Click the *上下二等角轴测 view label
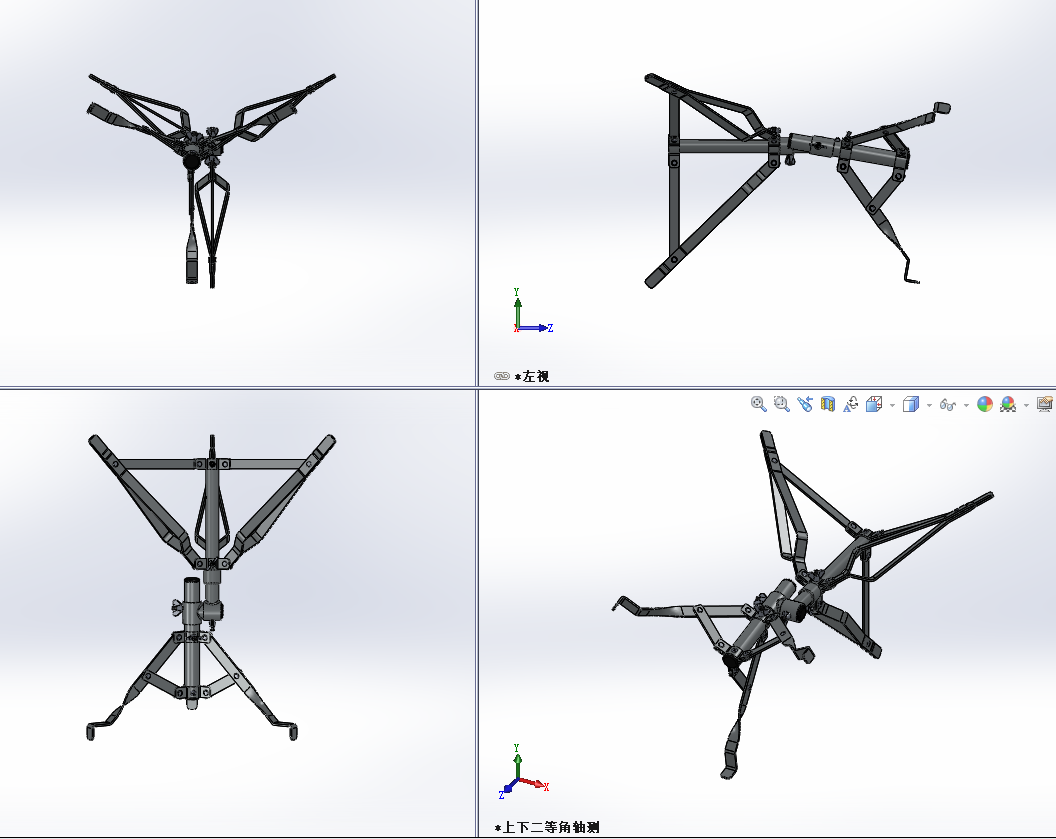This screenshot has width=1056, height=839. point(547,828)
